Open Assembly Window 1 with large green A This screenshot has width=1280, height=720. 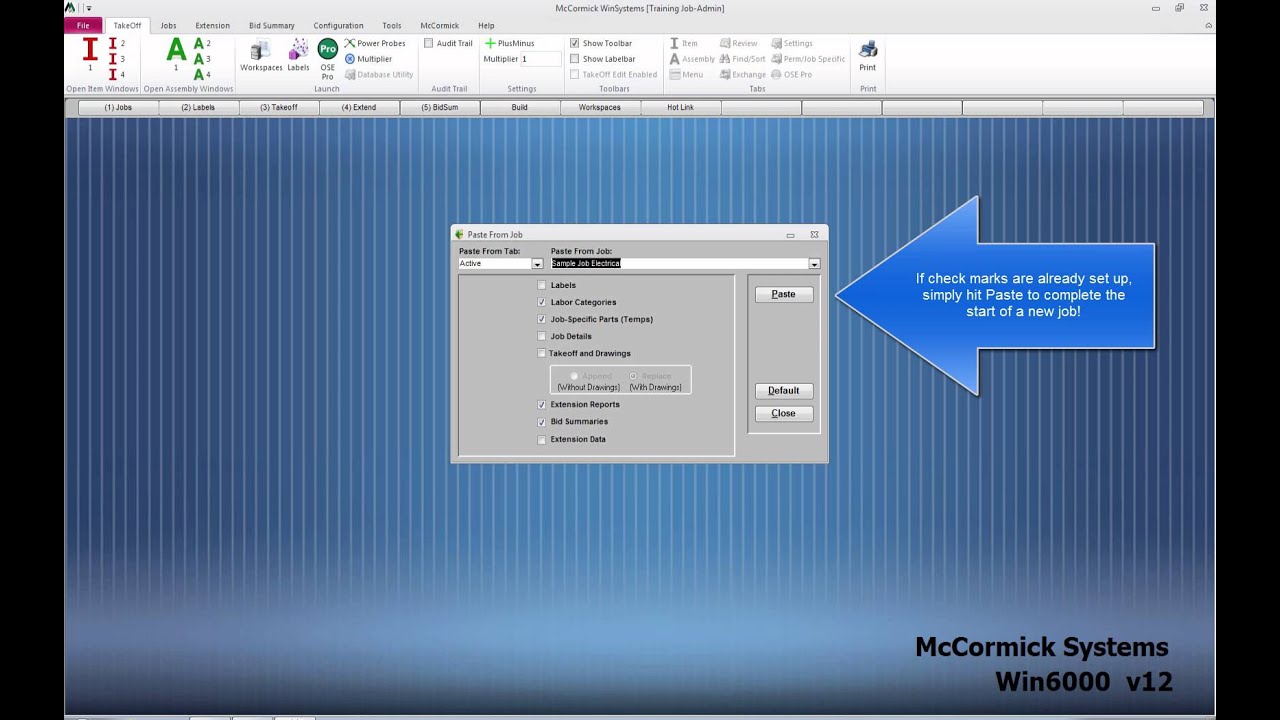[176, 54]
